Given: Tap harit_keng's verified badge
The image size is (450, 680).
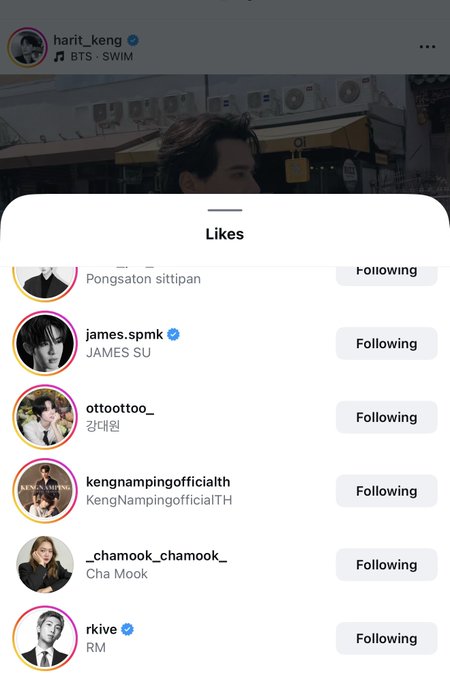Looking at the screenshot, I should click(133, 40).
